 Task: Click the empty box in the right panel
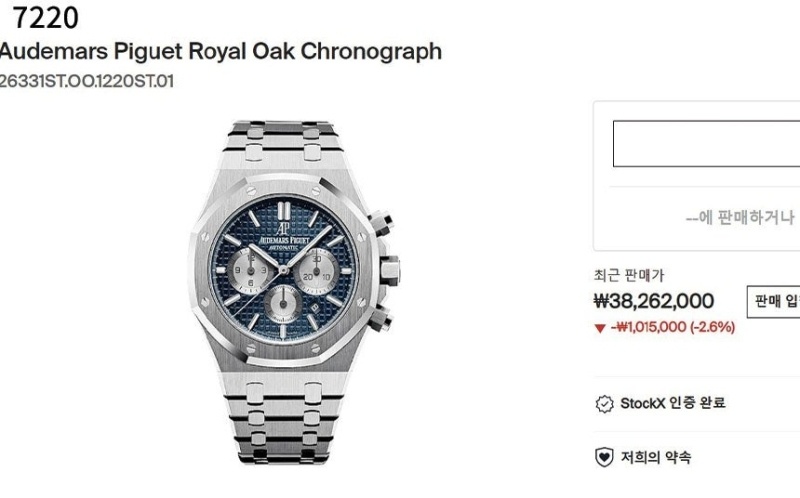tap(706, 143)
